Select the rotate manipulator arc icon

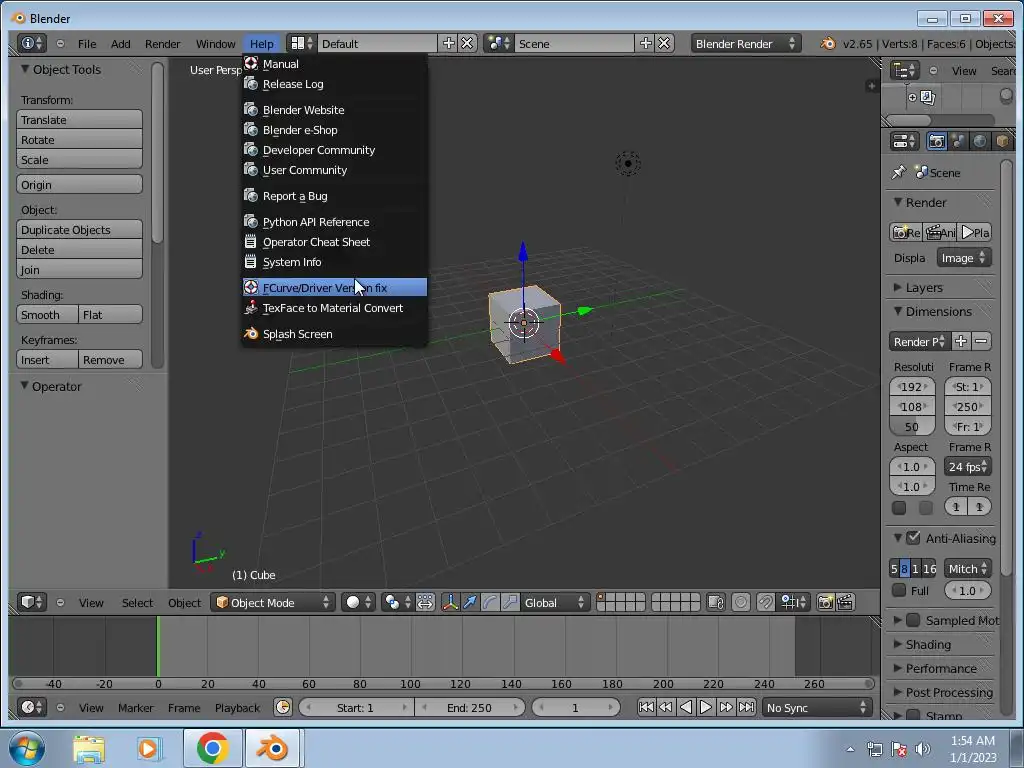click(x=490, y=602)
